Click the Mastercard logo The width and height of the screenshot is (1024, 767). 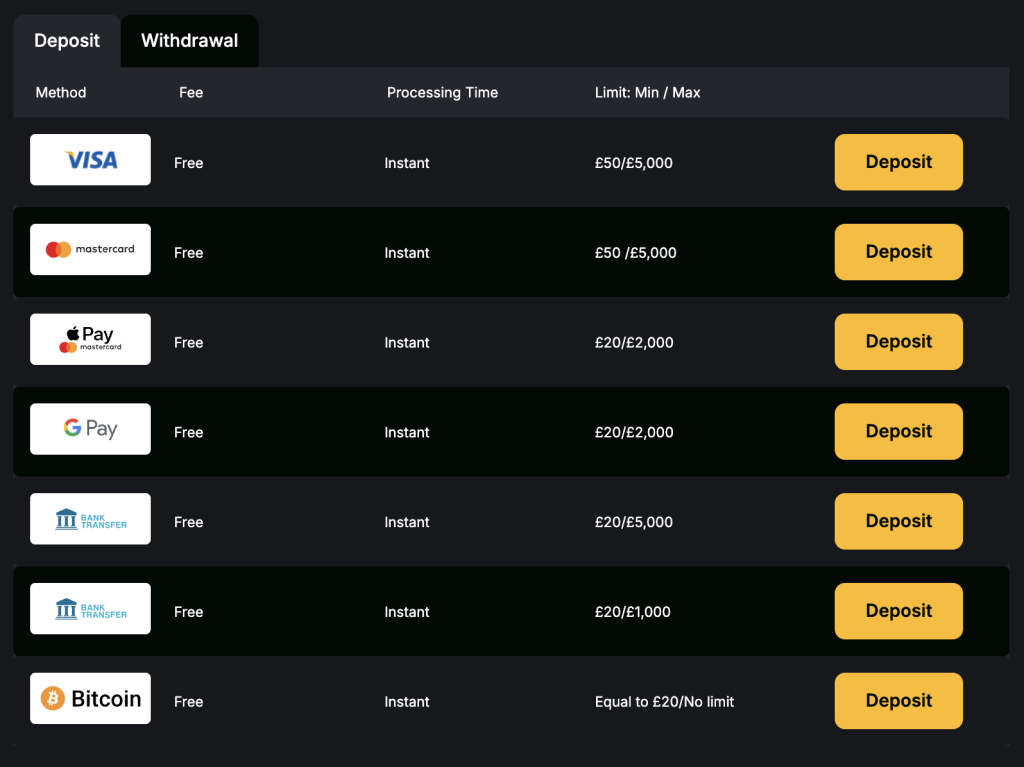point(90,249)
